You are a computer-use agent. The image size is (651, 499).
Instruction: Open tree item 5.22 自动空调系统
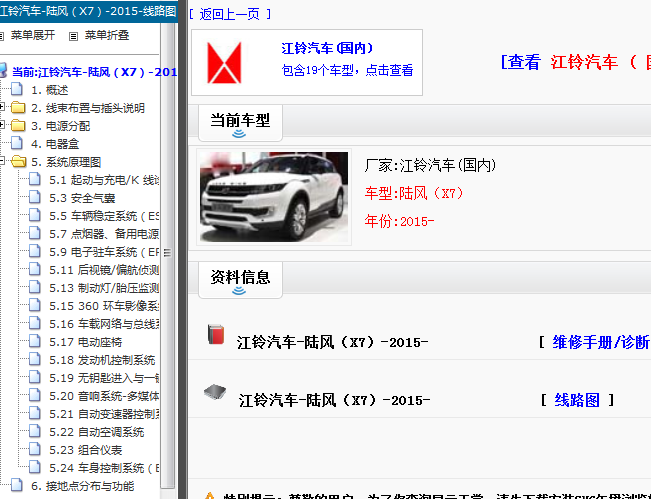click(x=97, y=432)
